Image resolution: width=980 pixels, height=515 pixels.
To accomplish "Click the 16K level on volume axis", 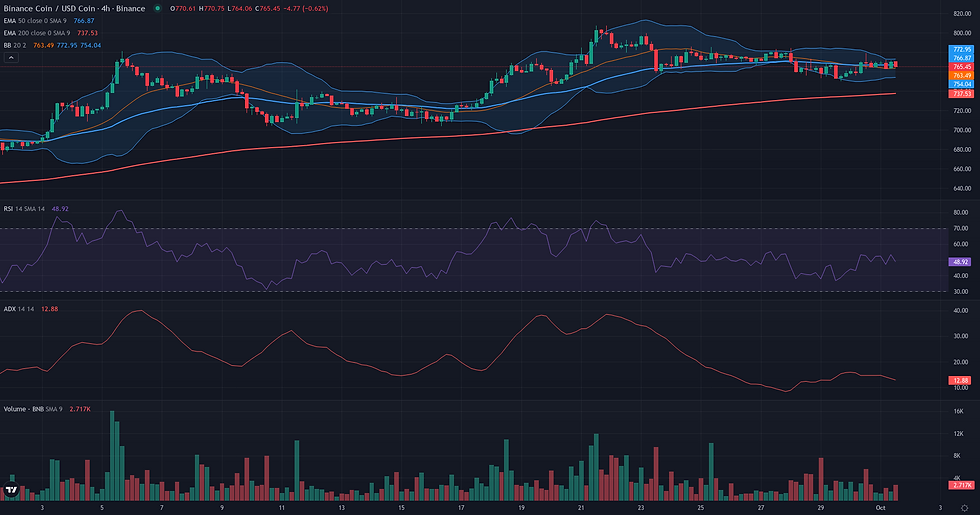I will tap(959, 411).
